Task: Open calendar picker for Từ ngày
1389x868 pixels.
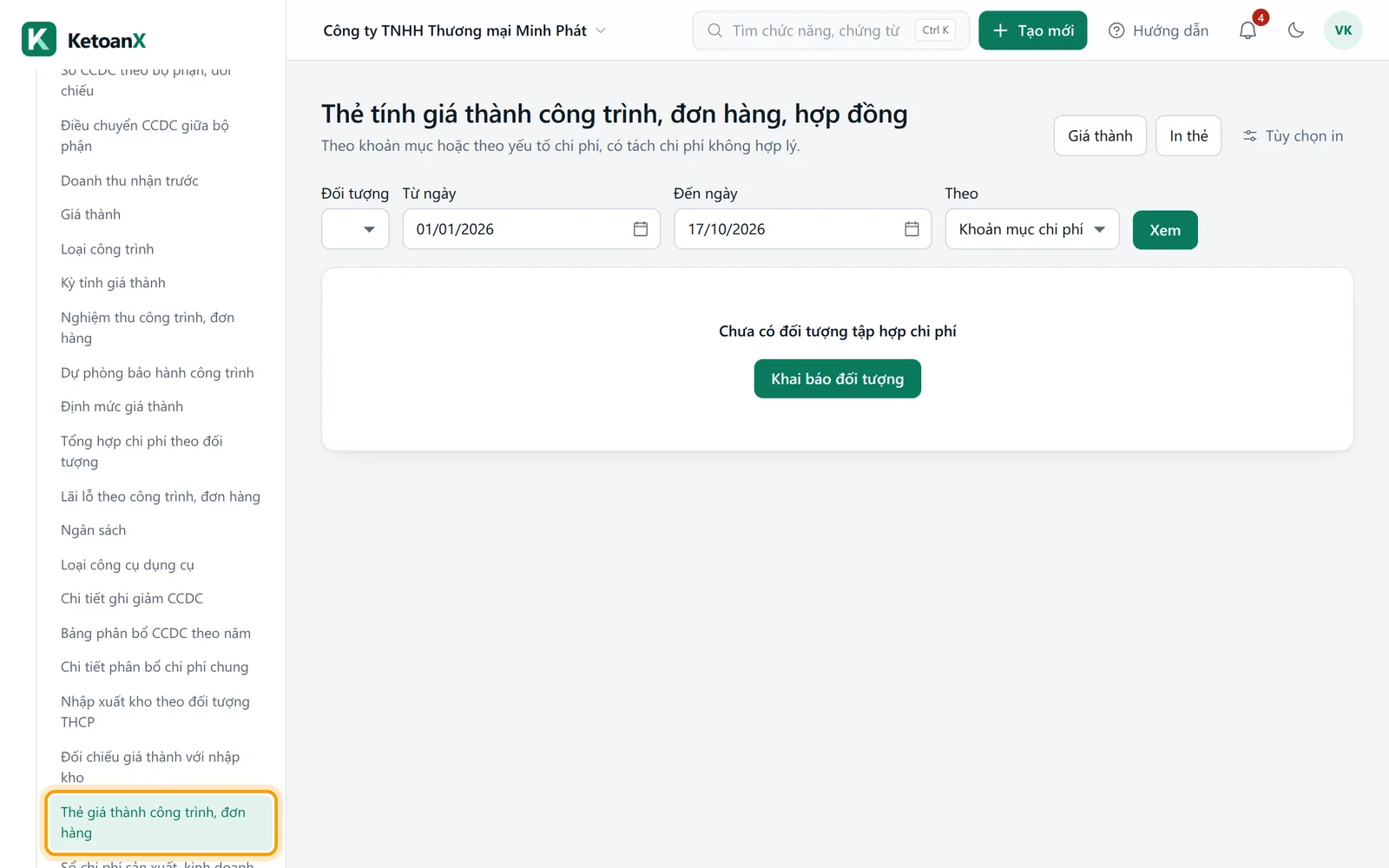Action: pyautogui.click(x=641, y=229)
